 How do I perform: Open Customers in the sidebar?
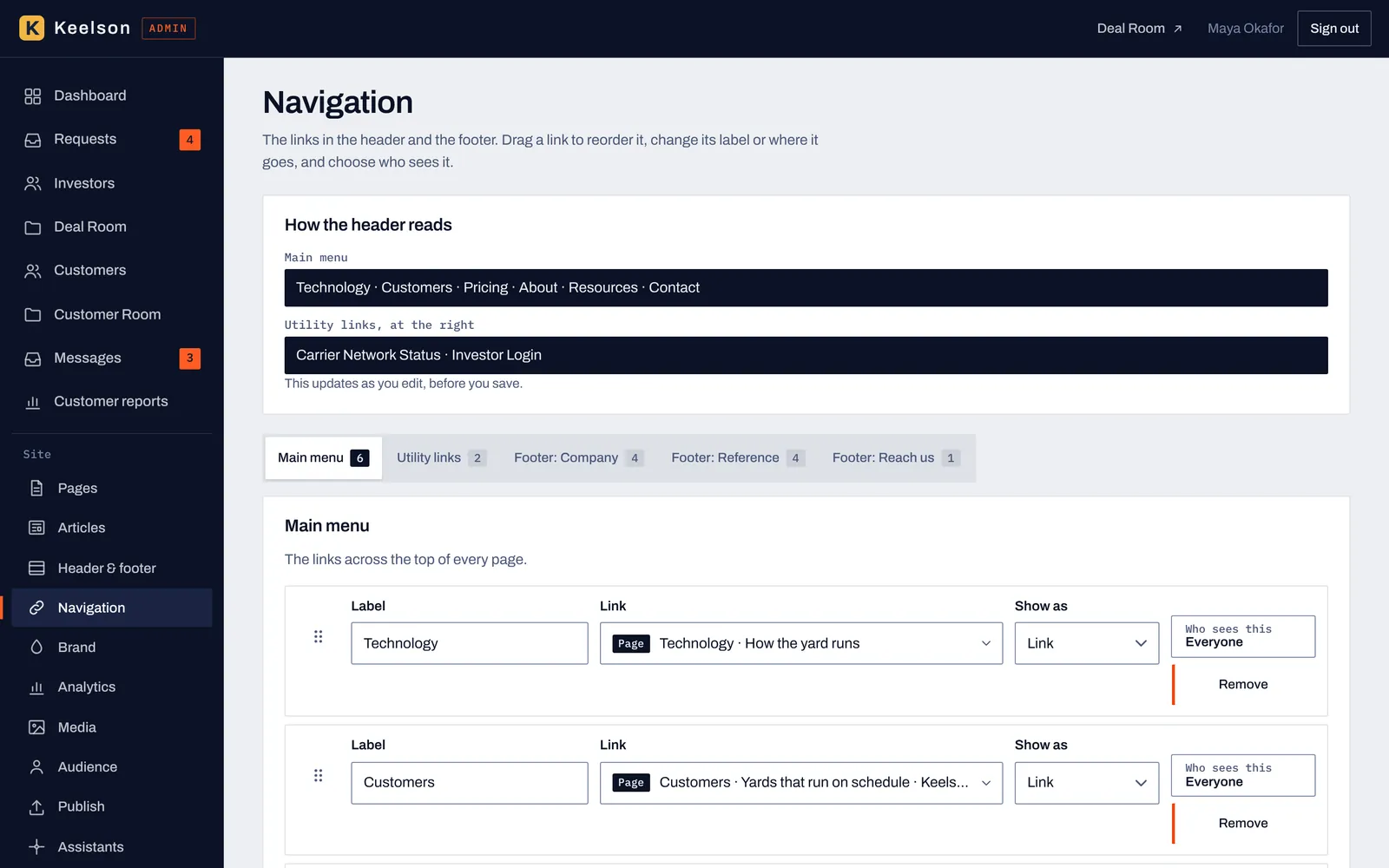pyautogui.click(x=112, y=271)
